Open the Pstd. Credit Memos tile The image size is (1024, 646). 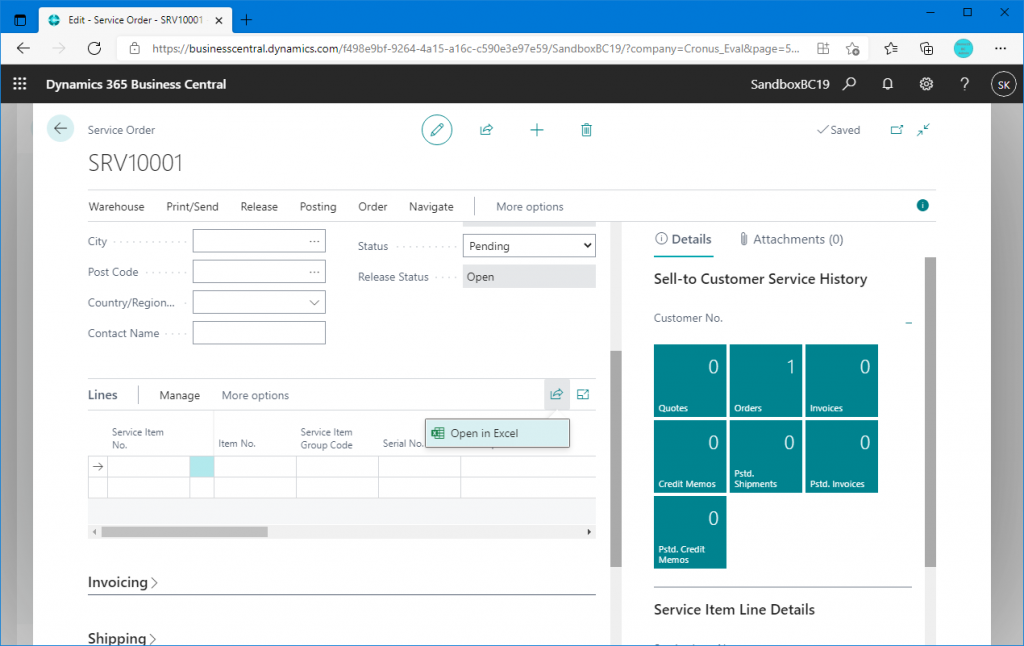click(x=690, y=532)
